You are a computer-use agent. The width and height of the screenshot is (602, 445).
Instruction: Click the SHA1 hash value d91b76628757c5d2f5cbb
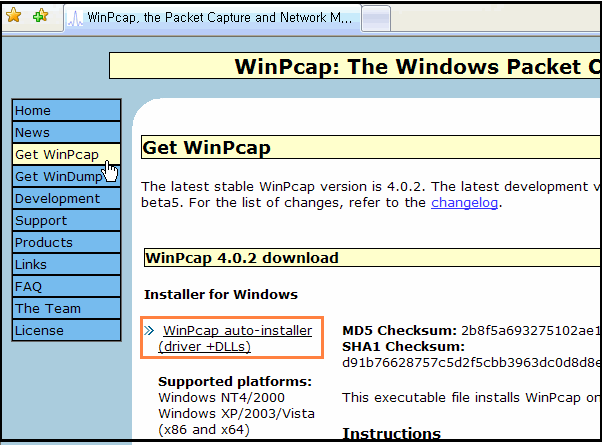coord(471,363)
